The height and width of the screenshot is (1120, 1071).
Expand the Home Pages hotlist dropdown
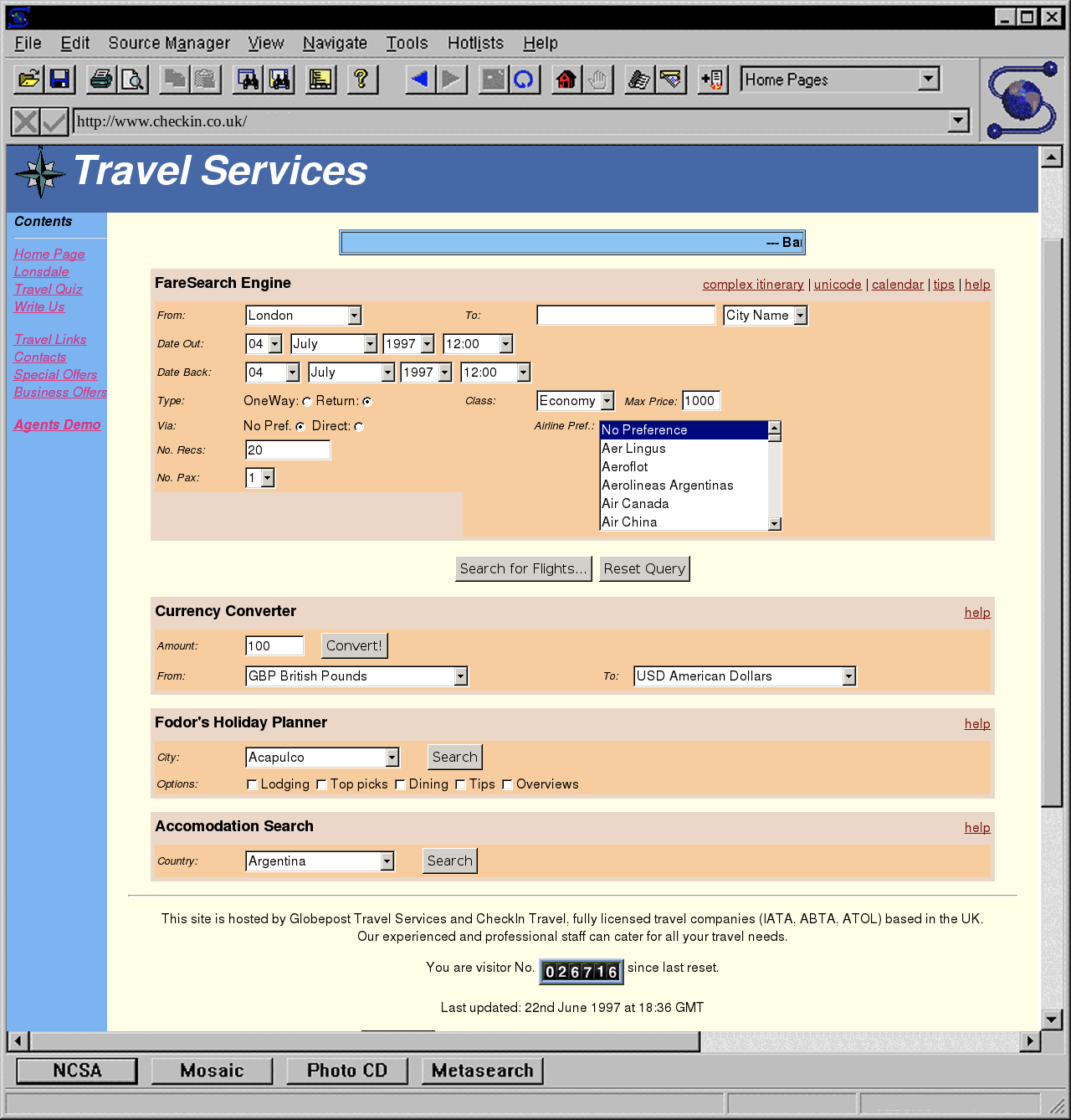click(928, 80)
